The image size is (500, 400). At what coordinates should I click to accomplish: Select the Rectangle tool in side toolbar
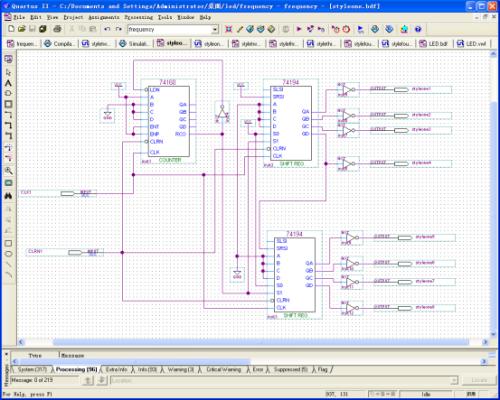[x=8, y=243]
